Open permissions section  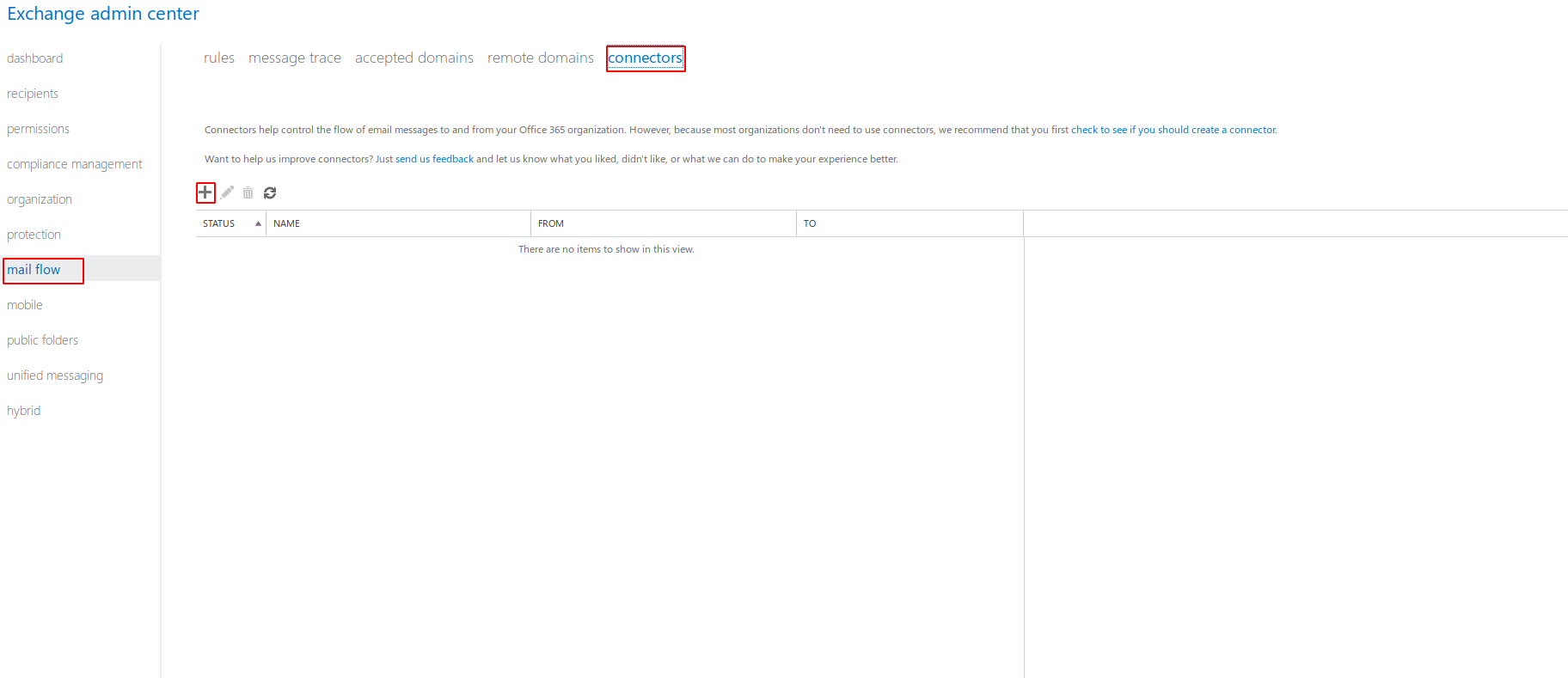click(38, 129)
